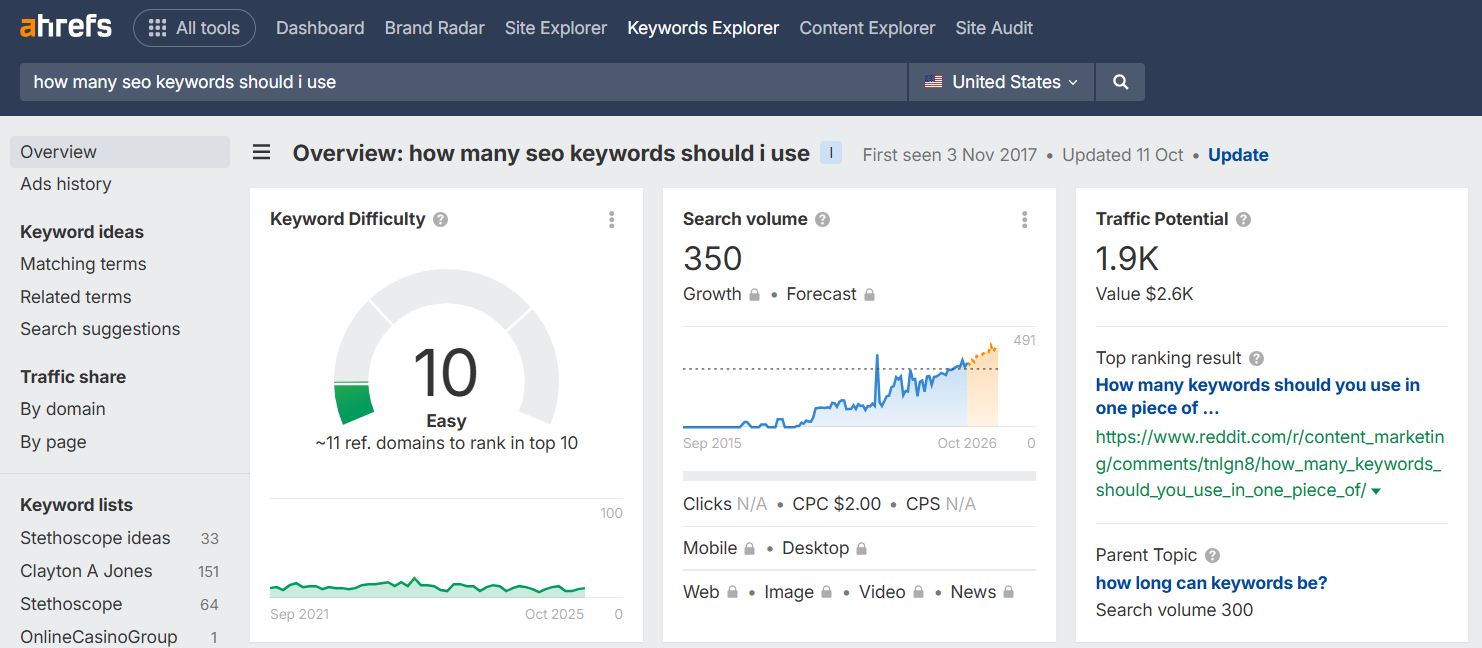Click the info icon after the keyword title
Screen dimensions: 1482x648
pyautogui.click(x=831, y=152)
